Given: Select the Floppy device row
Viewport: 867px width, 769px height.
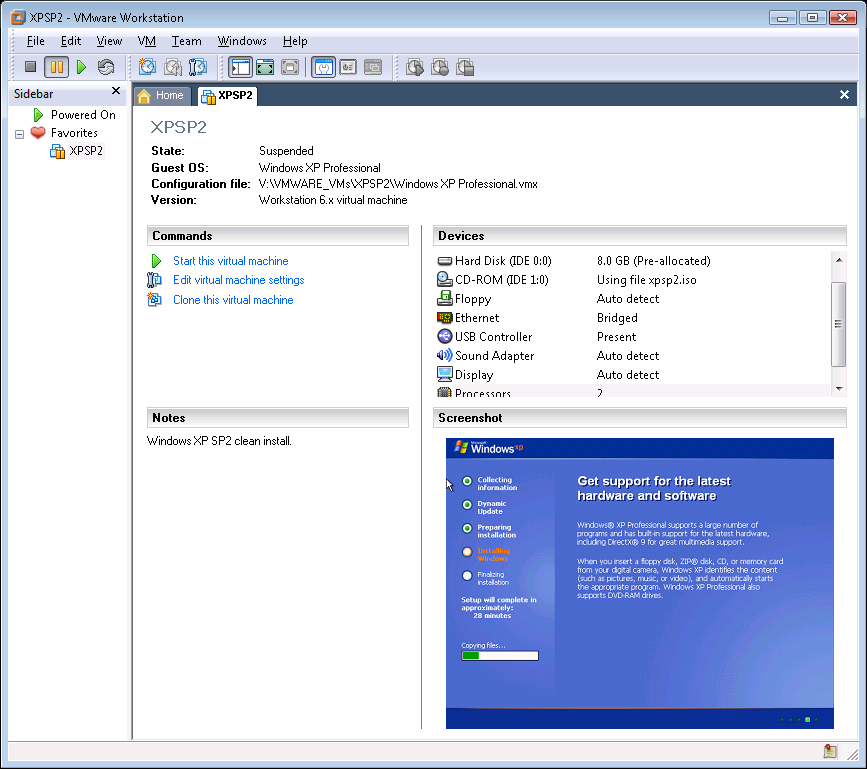Looking at the screenshot, I should [631, 299].
